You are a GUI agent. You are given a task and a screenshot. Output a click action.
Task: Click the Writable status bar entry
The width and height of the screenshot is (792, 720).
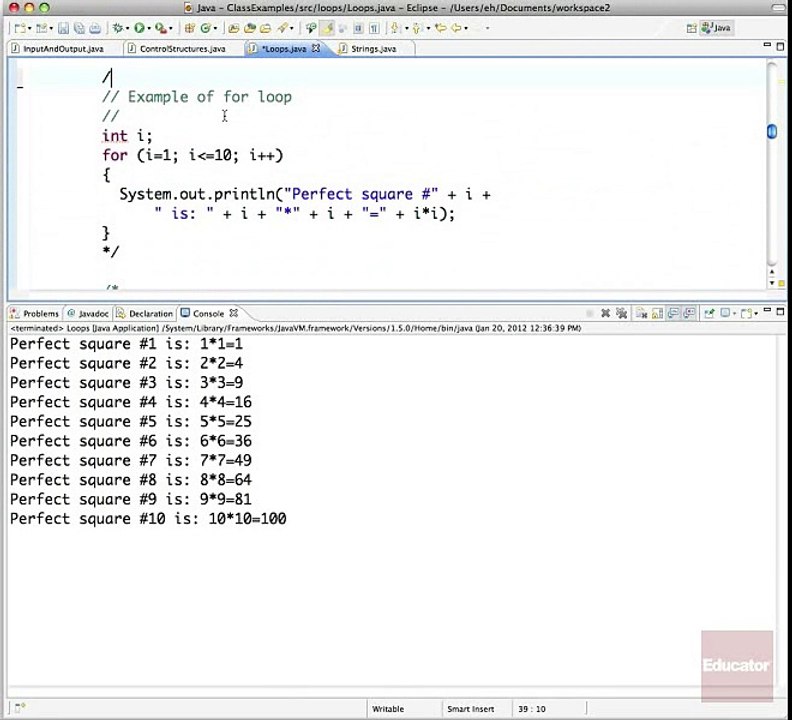(x=388, y=709)
